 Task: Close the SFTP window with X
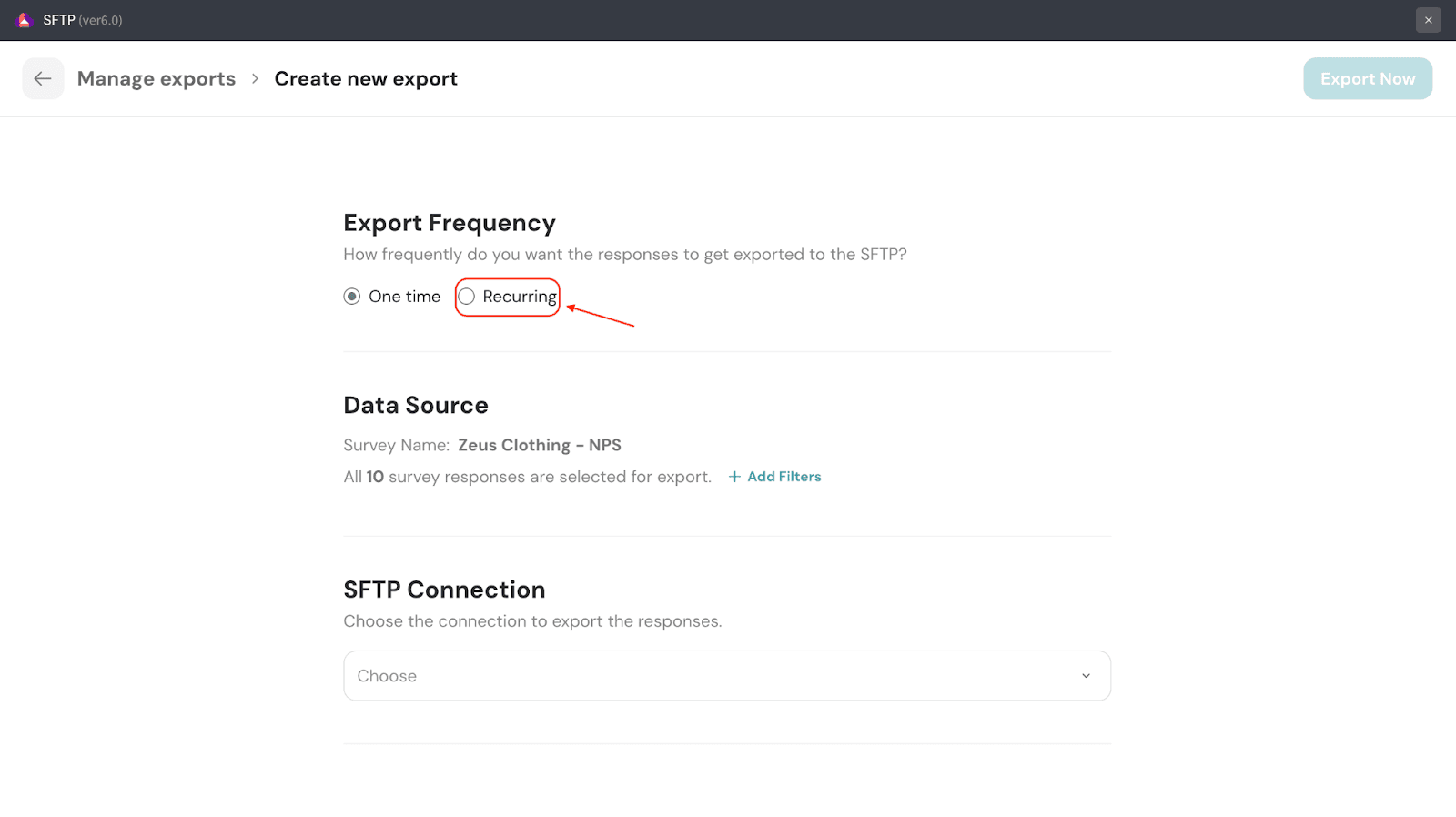pyautogui.click(x=1428, y=20)
